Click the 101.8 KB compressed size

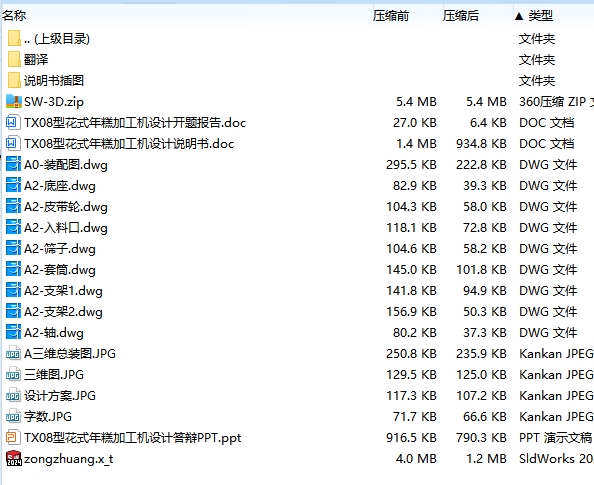click(x=481, y=270)
